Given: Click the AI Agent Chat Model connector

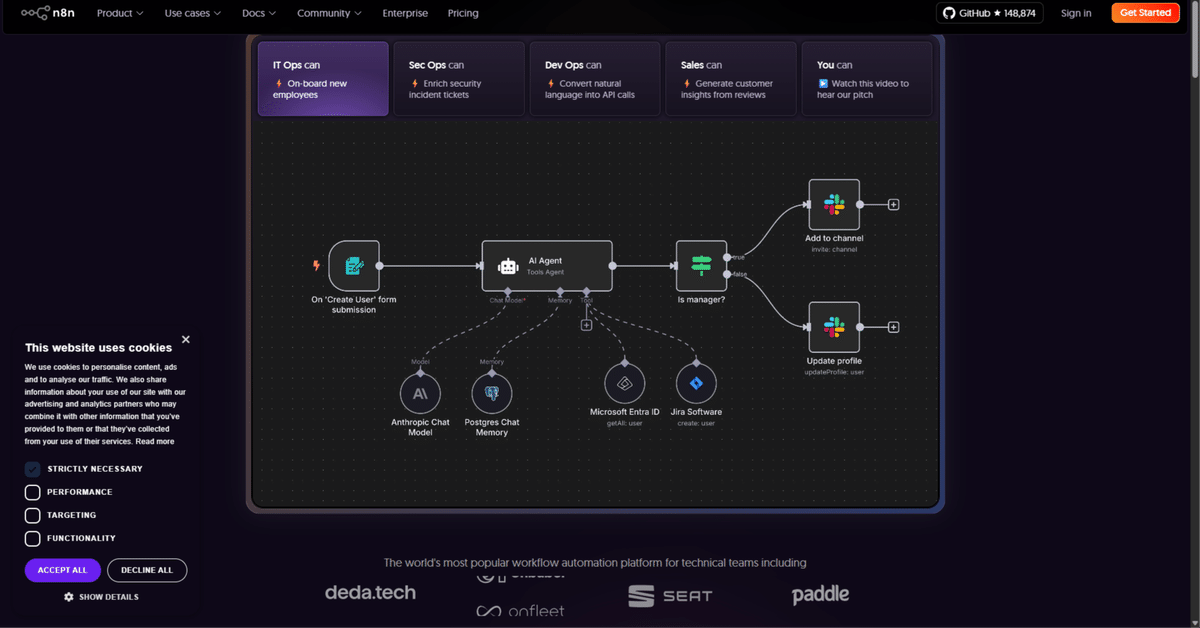Looking at the screenshot, I should pos(507,291).
